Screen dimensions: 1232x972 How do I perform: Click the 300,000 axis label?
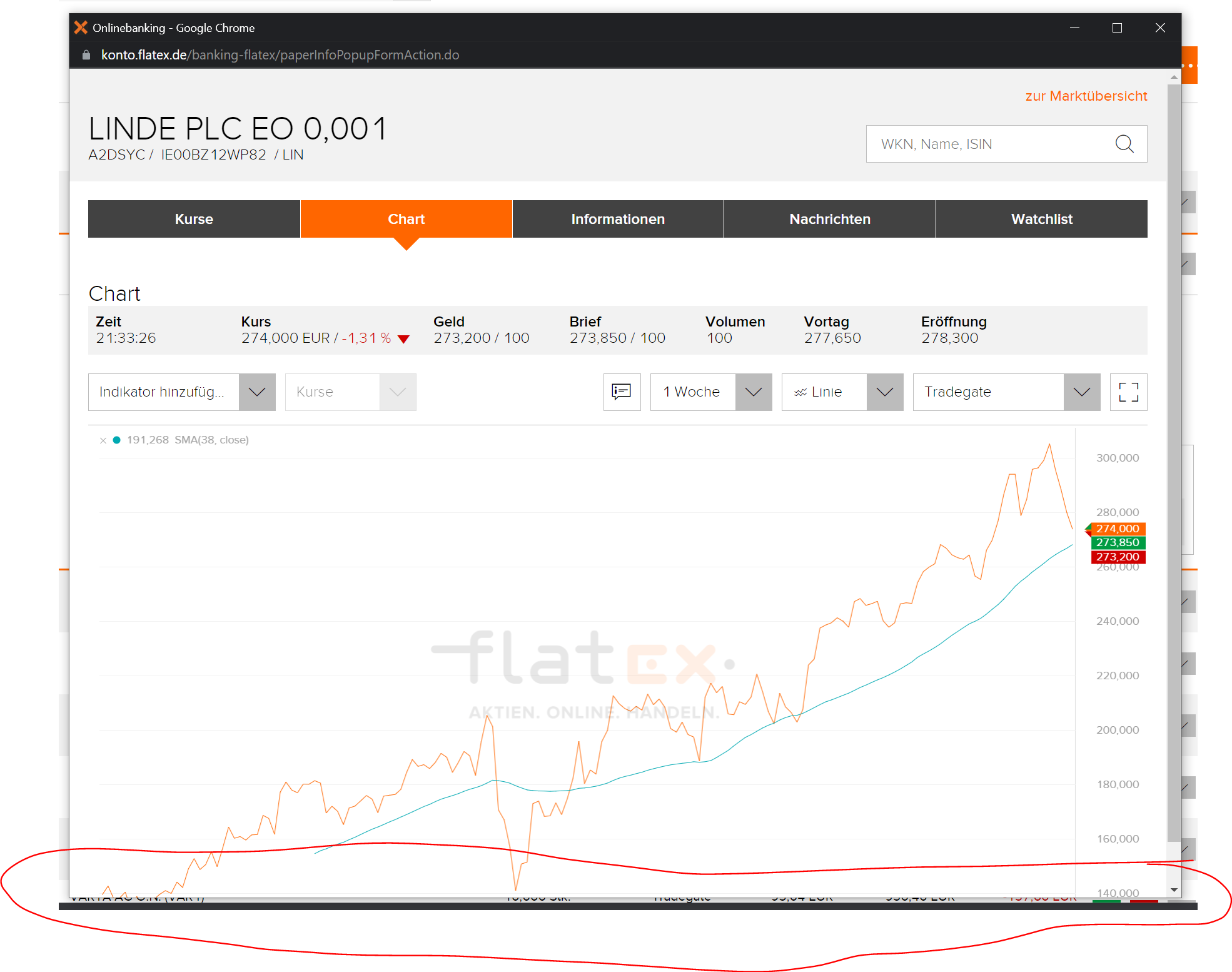click(x=1118, y=458)
